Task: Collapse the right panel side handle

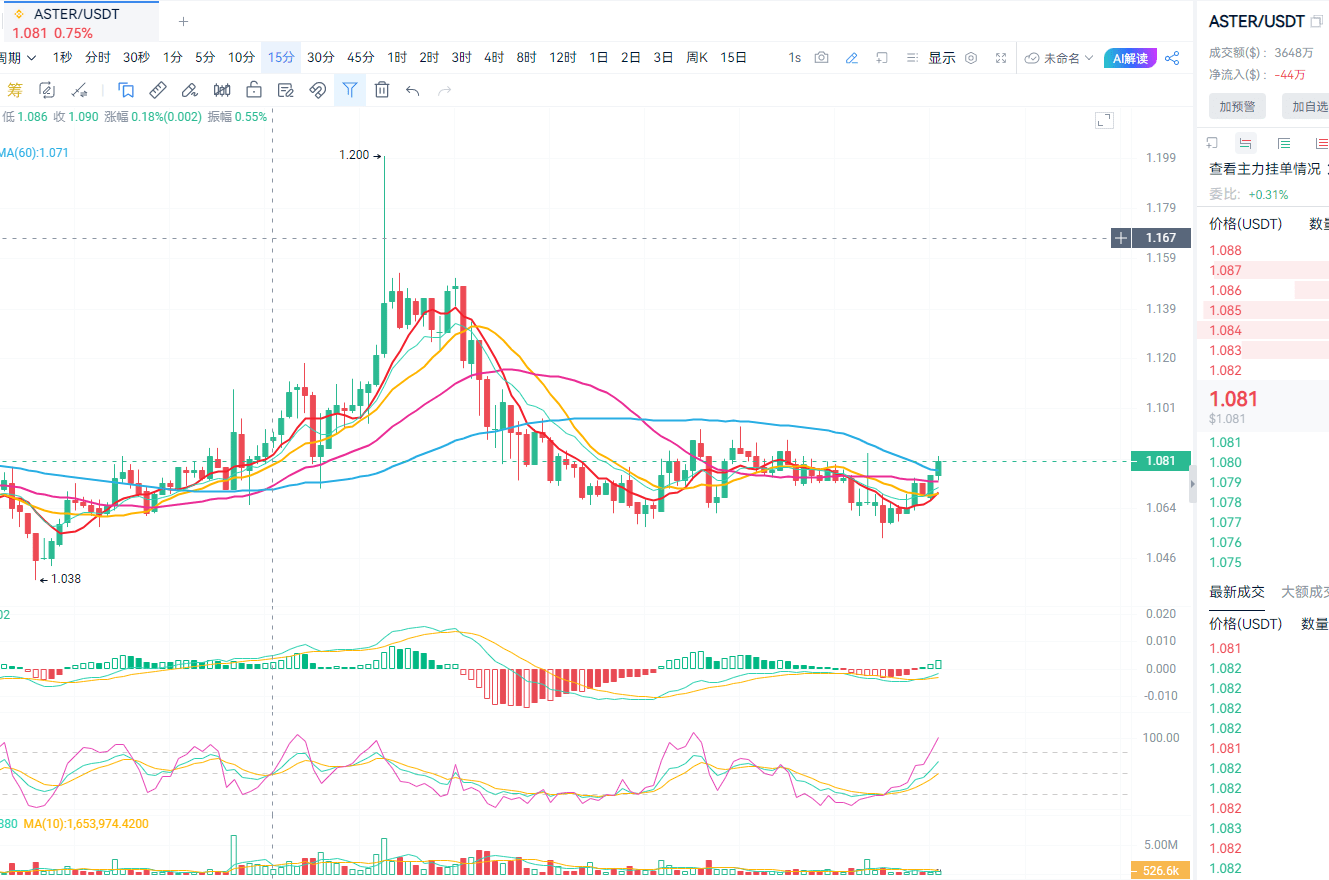Action: [1191, 484]
